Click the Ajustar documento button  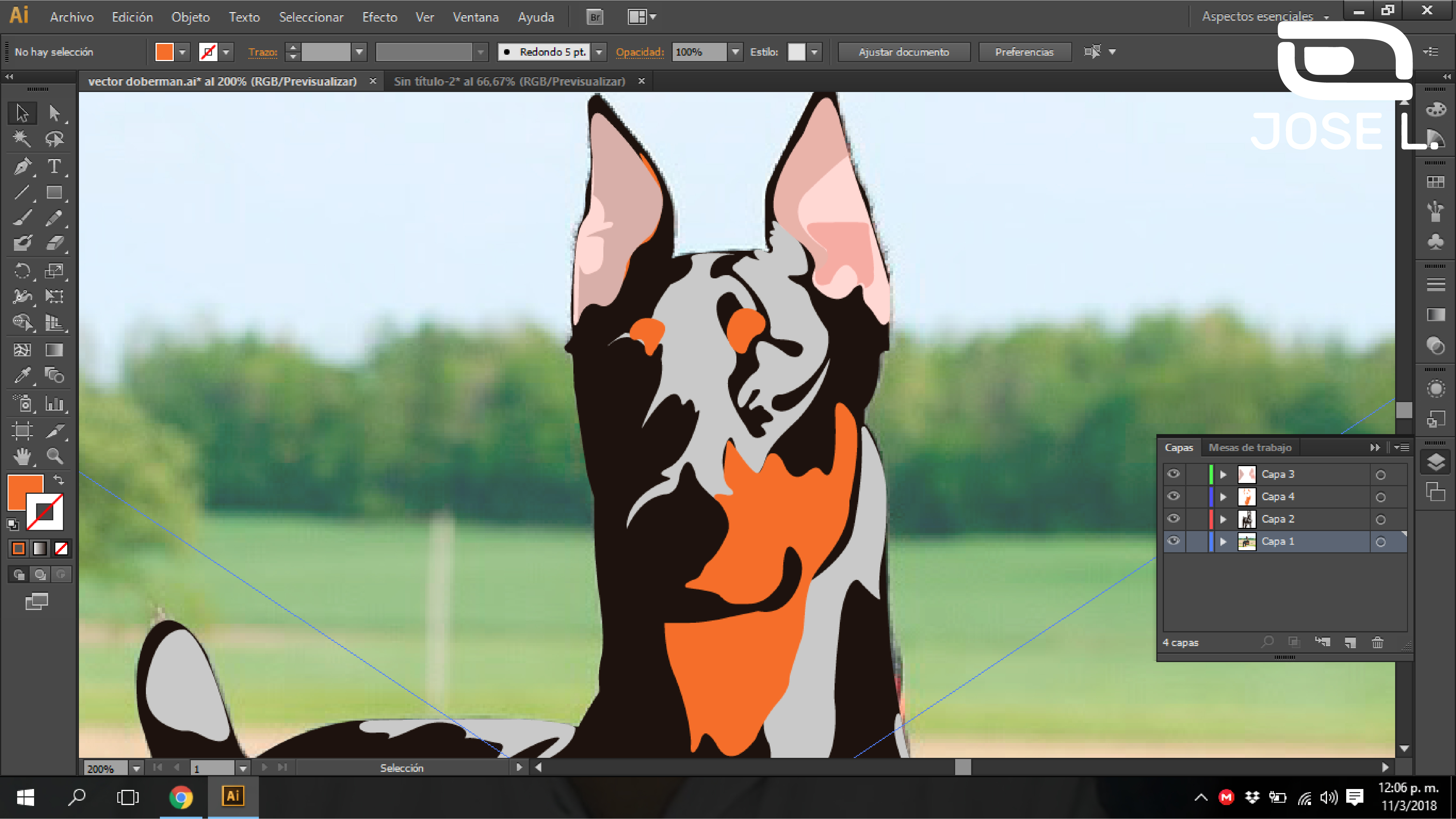point(904,52)
